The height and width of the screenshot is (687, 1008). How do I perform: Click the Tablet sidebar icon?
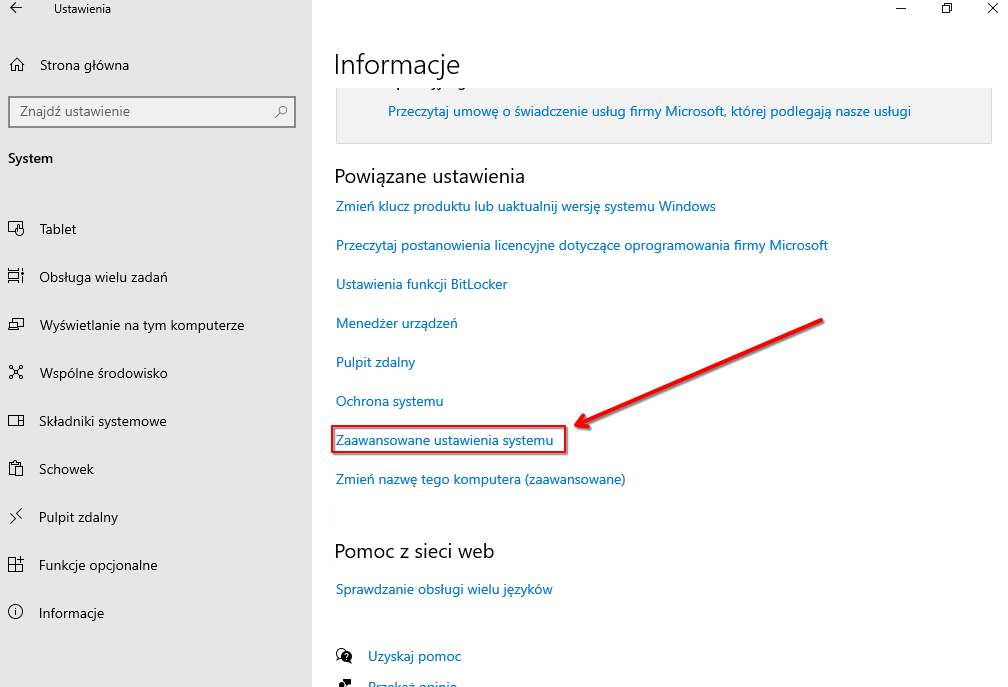tap(16, 229)
